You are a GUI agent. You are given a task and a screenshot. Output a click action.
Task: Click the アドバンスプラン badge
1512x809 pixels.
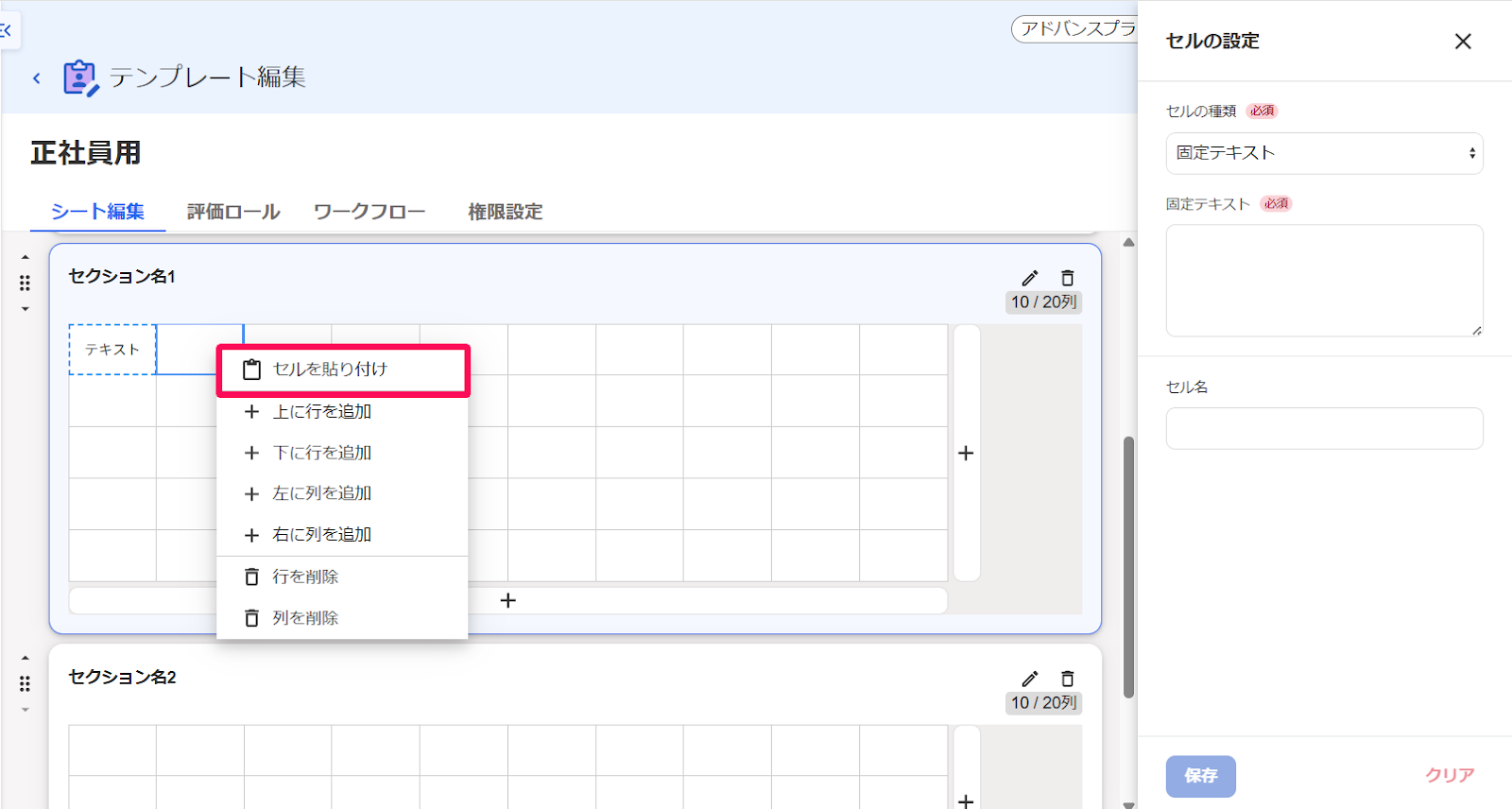pos(1074,29)
